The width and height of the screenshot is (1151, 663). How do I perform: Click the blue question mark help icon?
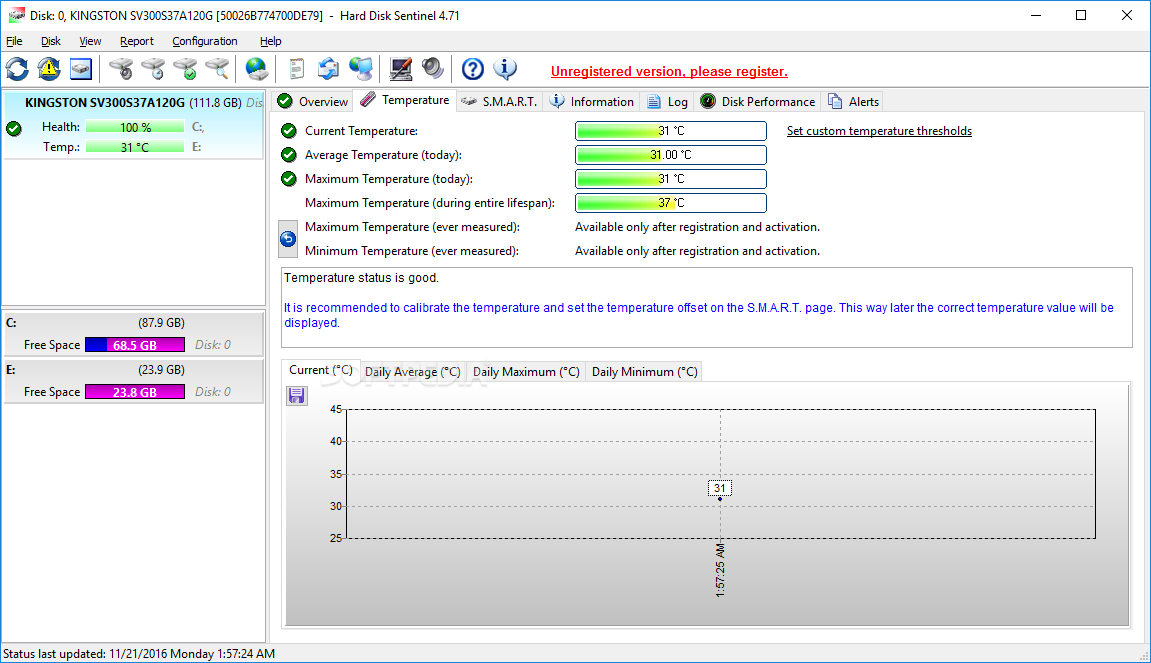point(473,70)
